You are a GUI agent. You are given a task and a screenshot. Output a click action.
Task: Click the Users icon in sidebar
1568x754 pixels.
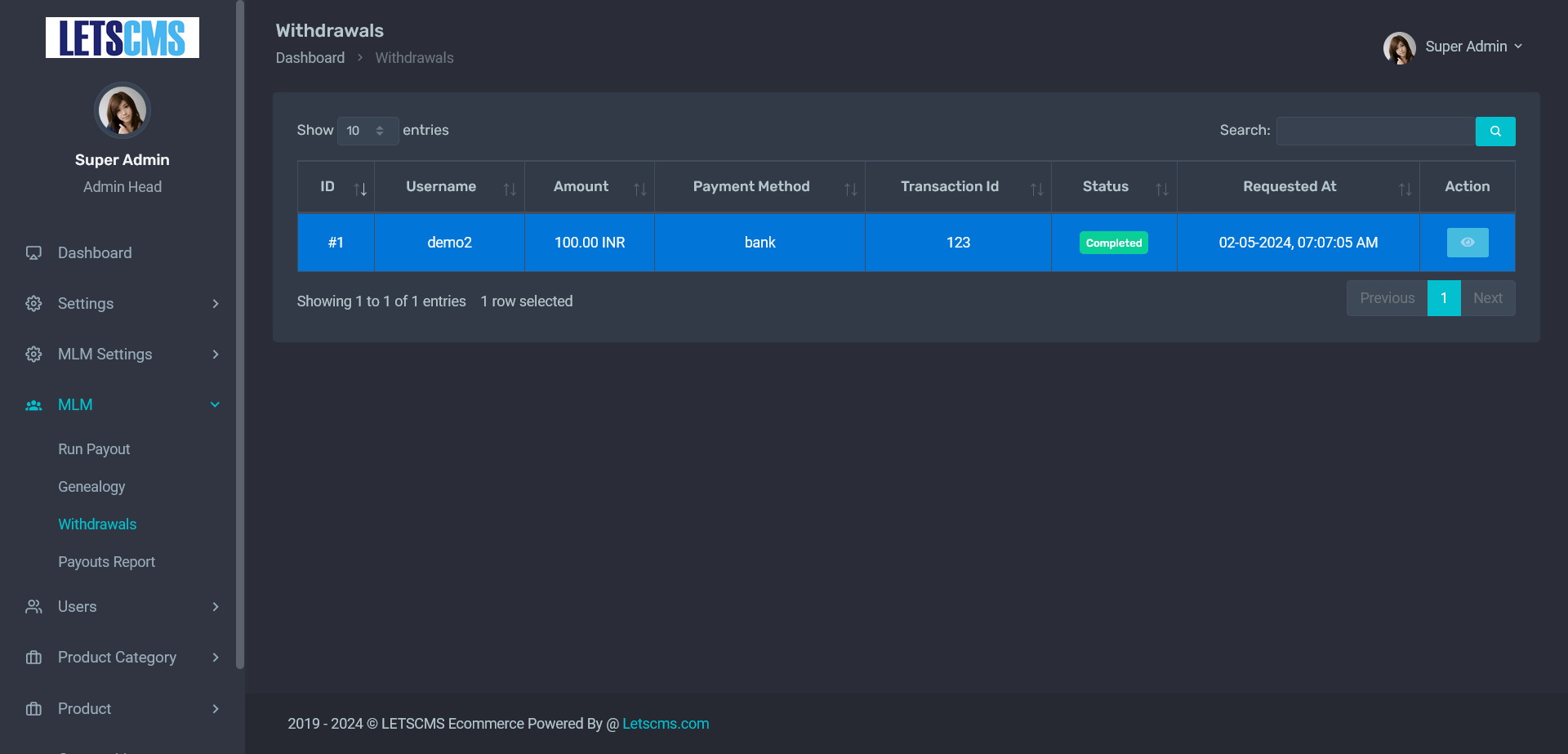(33, 607)
